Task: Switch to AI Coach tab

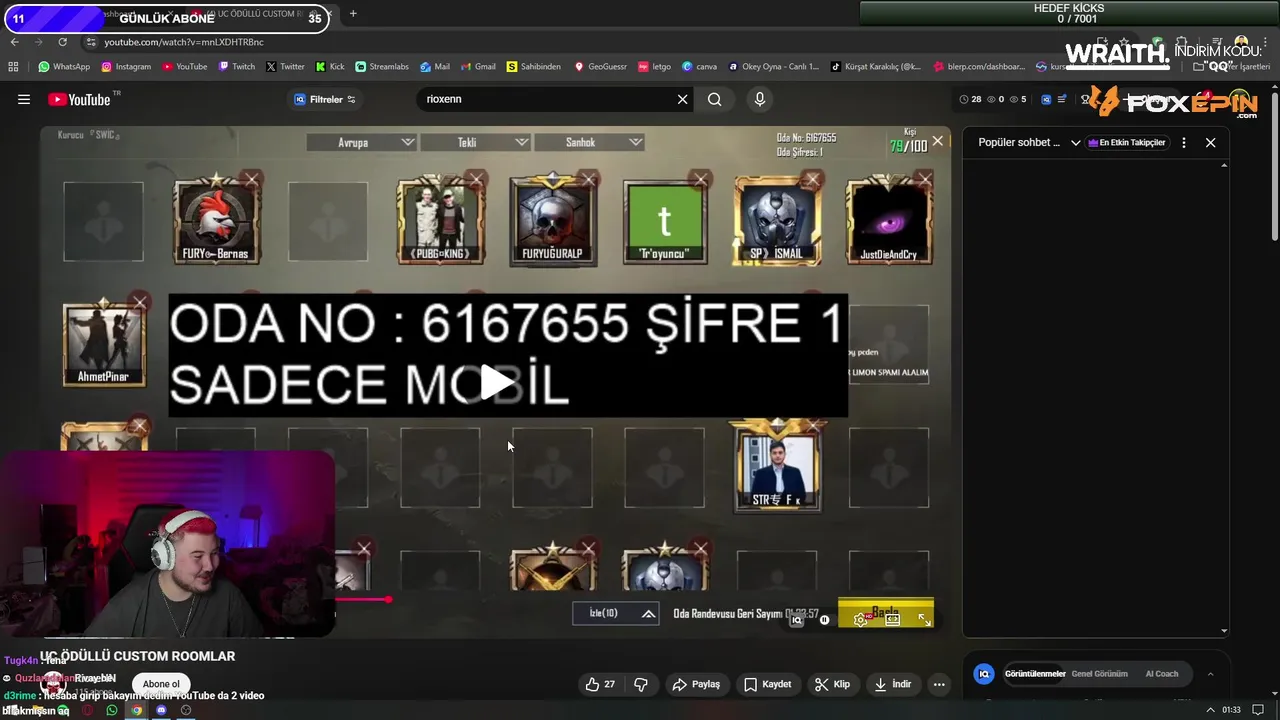Action: (1161, 674)
